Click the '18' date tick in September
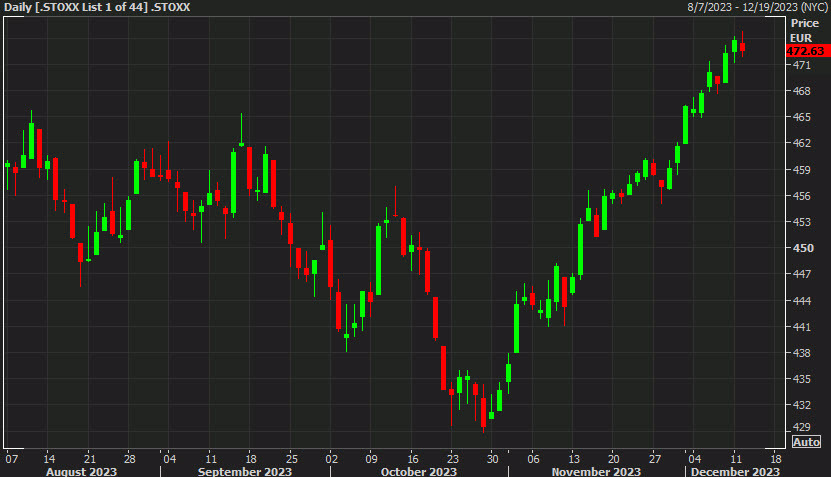Viewport: 831px width, 477px height. [x=251, y=459]
